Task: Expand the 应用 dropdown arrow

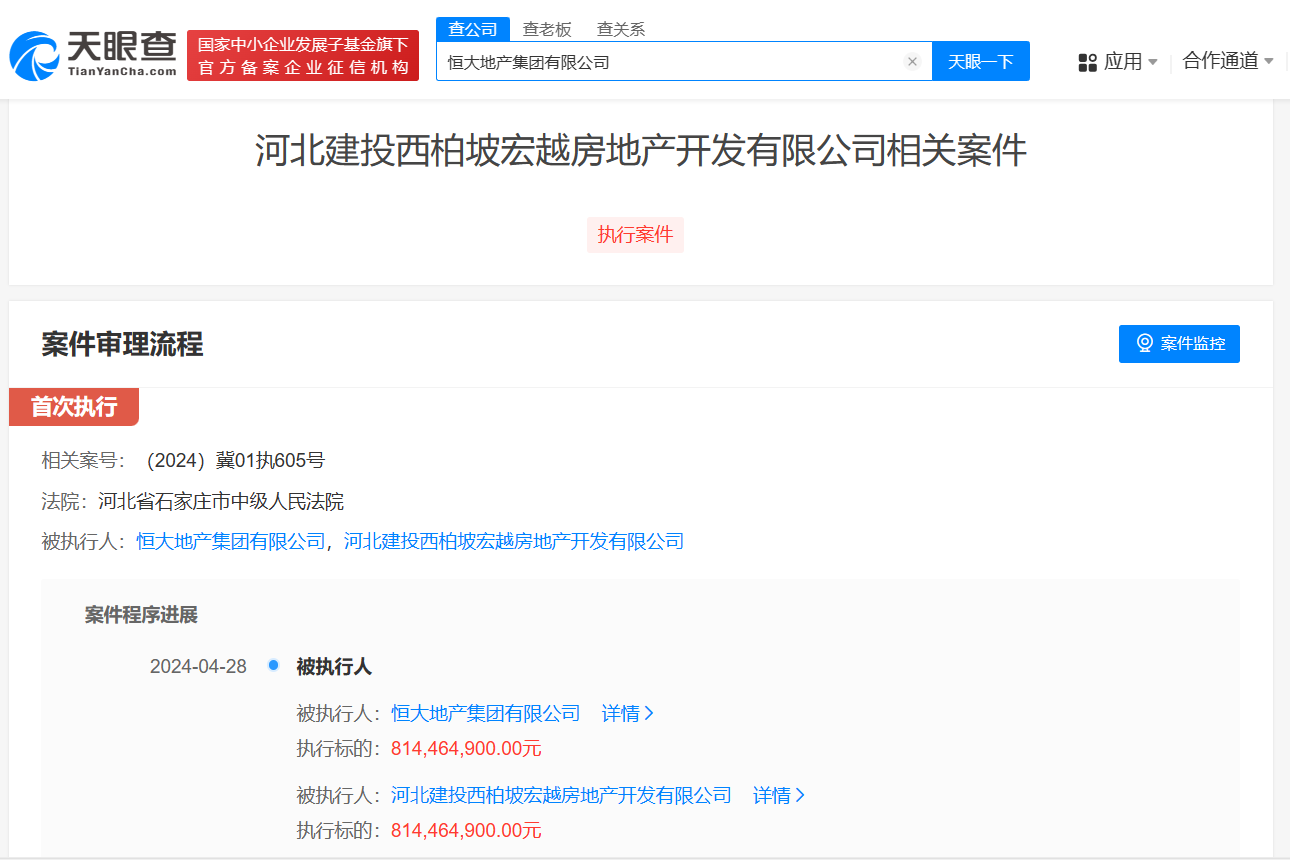Action: point(1153,63)
